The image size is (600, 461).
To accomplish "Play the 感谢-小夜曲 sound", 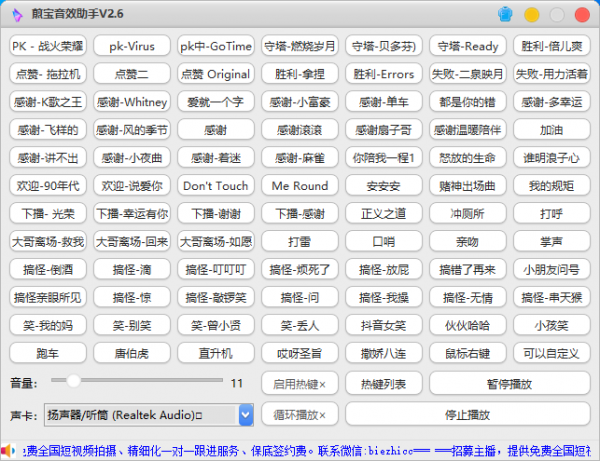I will [132, 158].
